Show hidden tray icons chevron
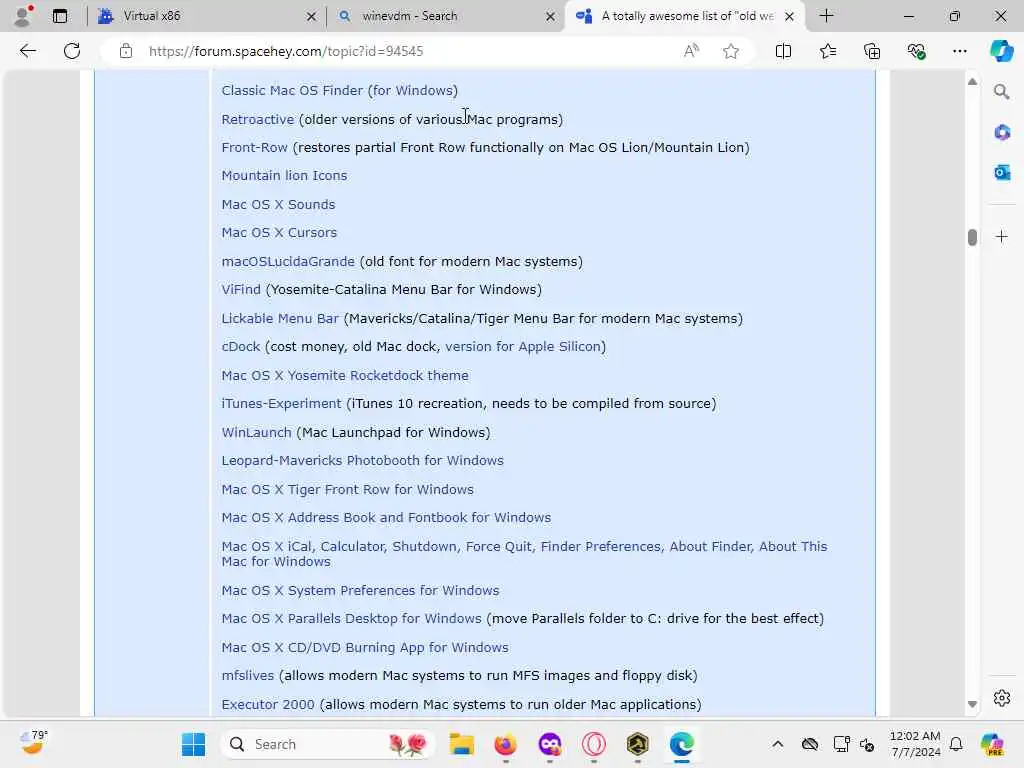Viewport: 1024px width, 768px height. [x=777, y=744]
